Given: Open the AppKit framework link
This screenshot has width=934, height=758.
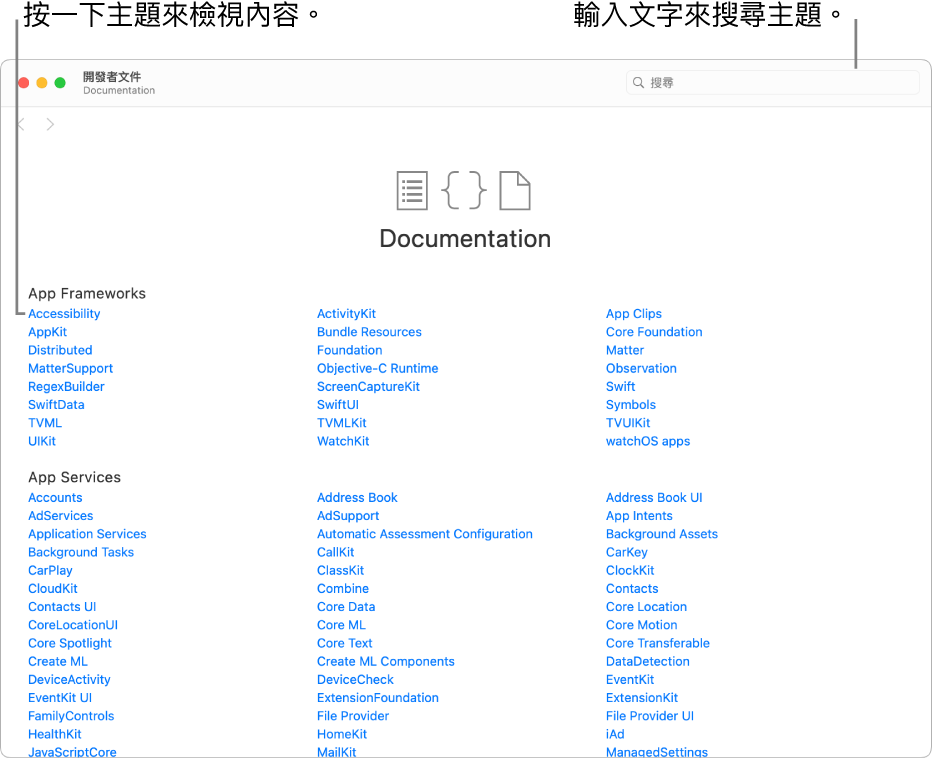Looking at the screenshot, I should (48, 332).
